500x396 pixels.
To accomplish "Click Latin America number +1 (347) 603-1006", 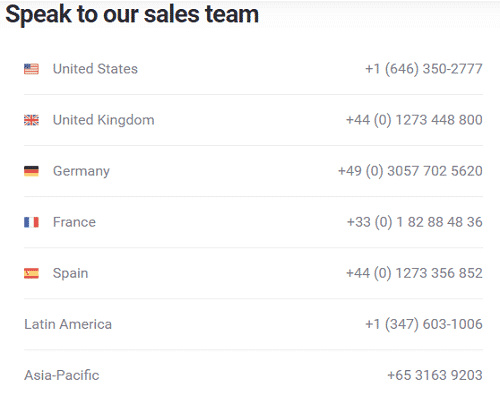I will [424, 324].
